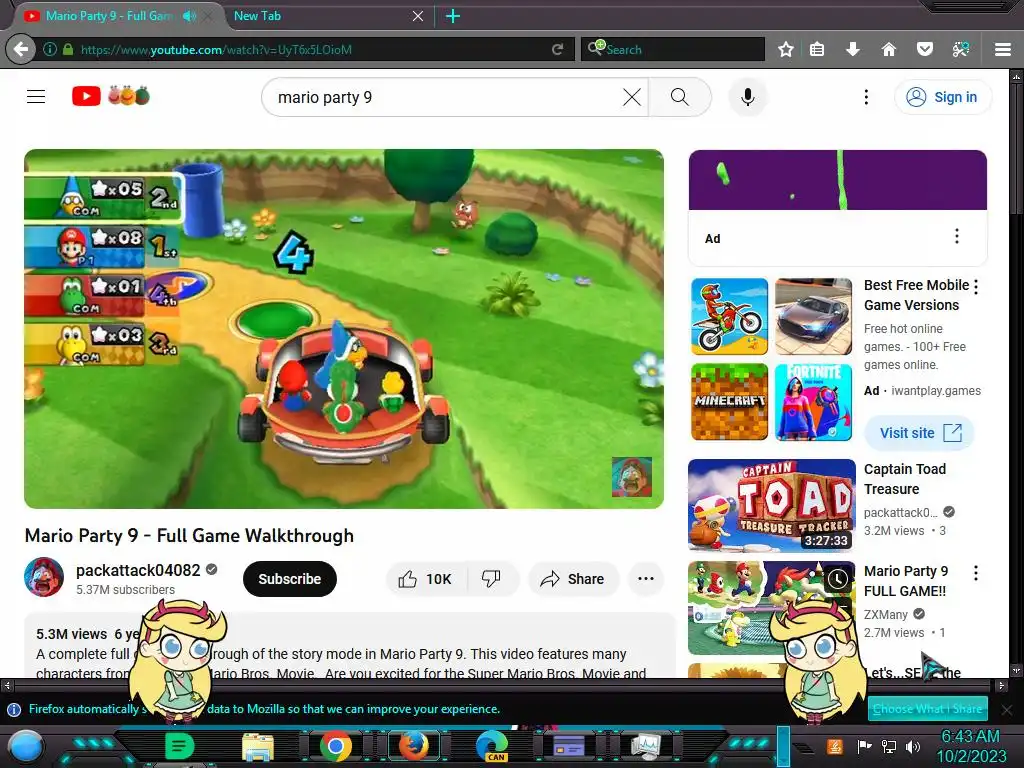1024x768 pixels.
Task: Launch Google Chrome from taskbar
Action: pyautogui.click(x=336, y=746)
